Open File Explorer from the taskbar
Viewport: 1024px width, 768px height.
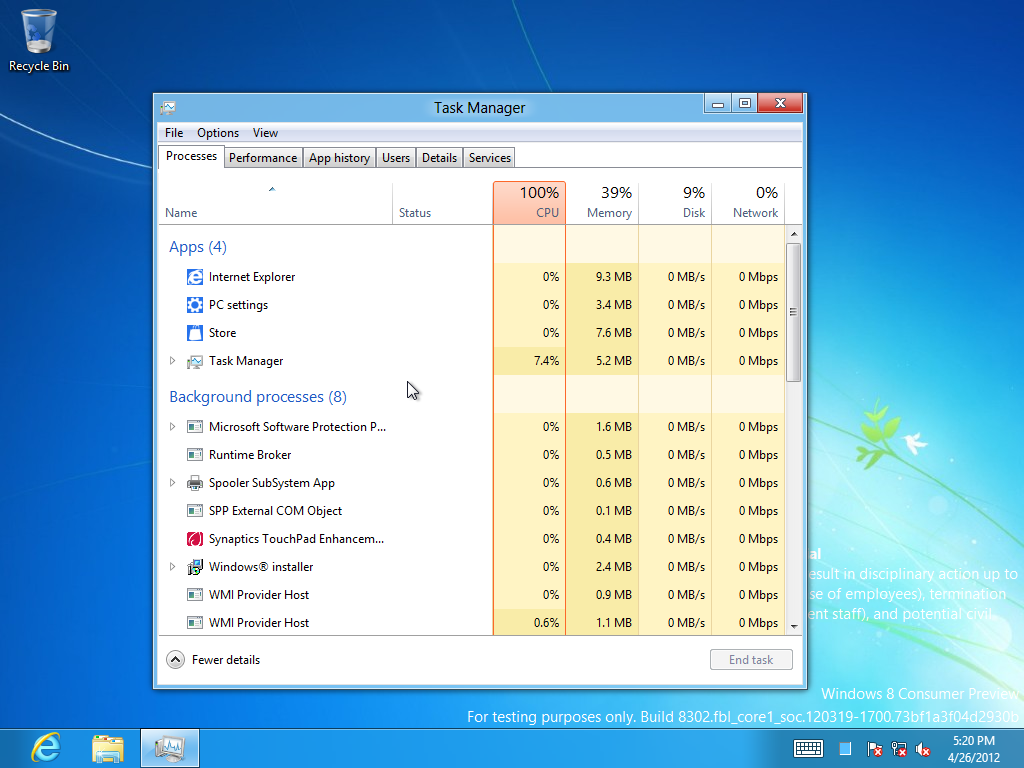(x=108, y=747)
